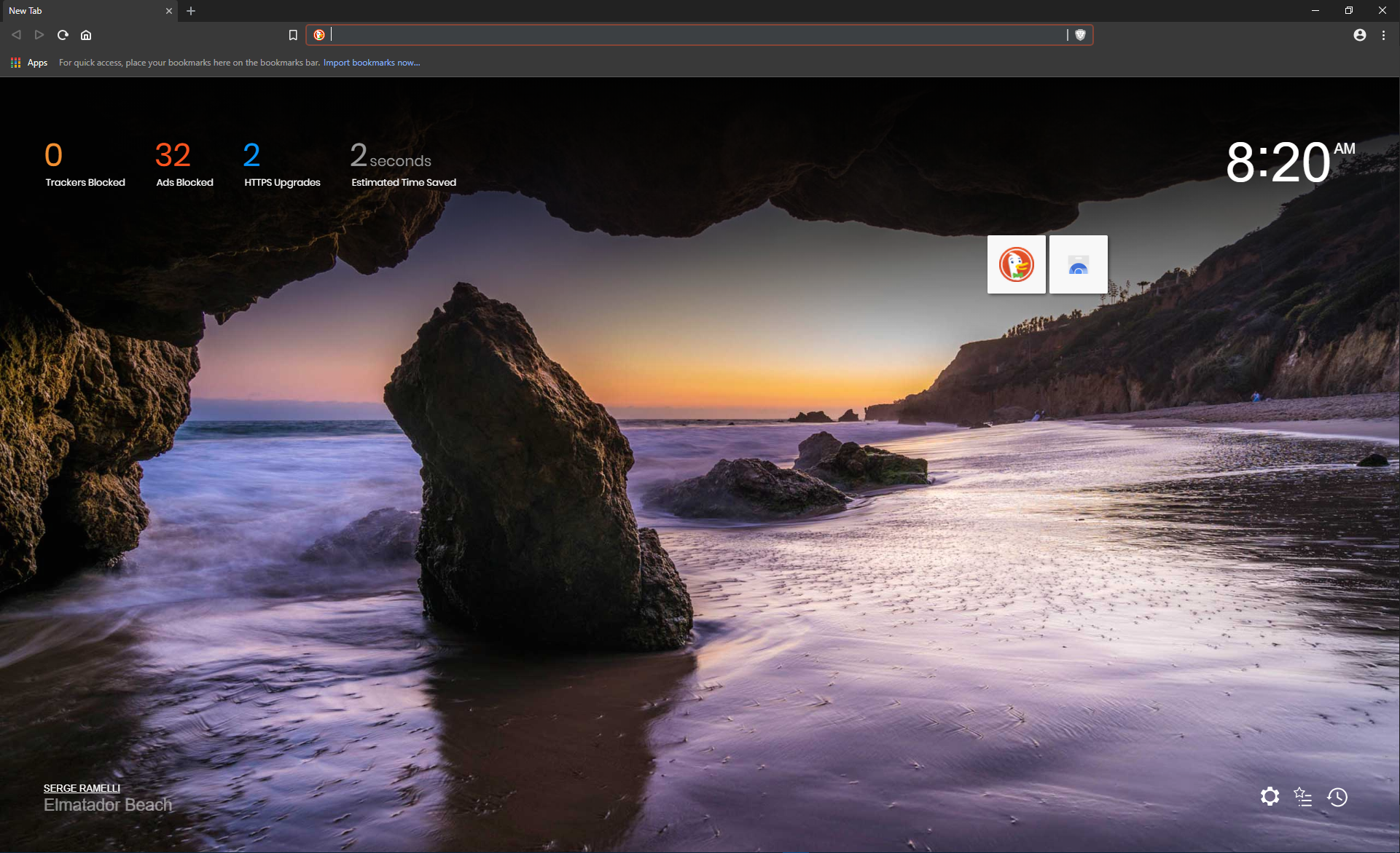Open the second top site tile

pyautogui.click(x=1079, y=264)
